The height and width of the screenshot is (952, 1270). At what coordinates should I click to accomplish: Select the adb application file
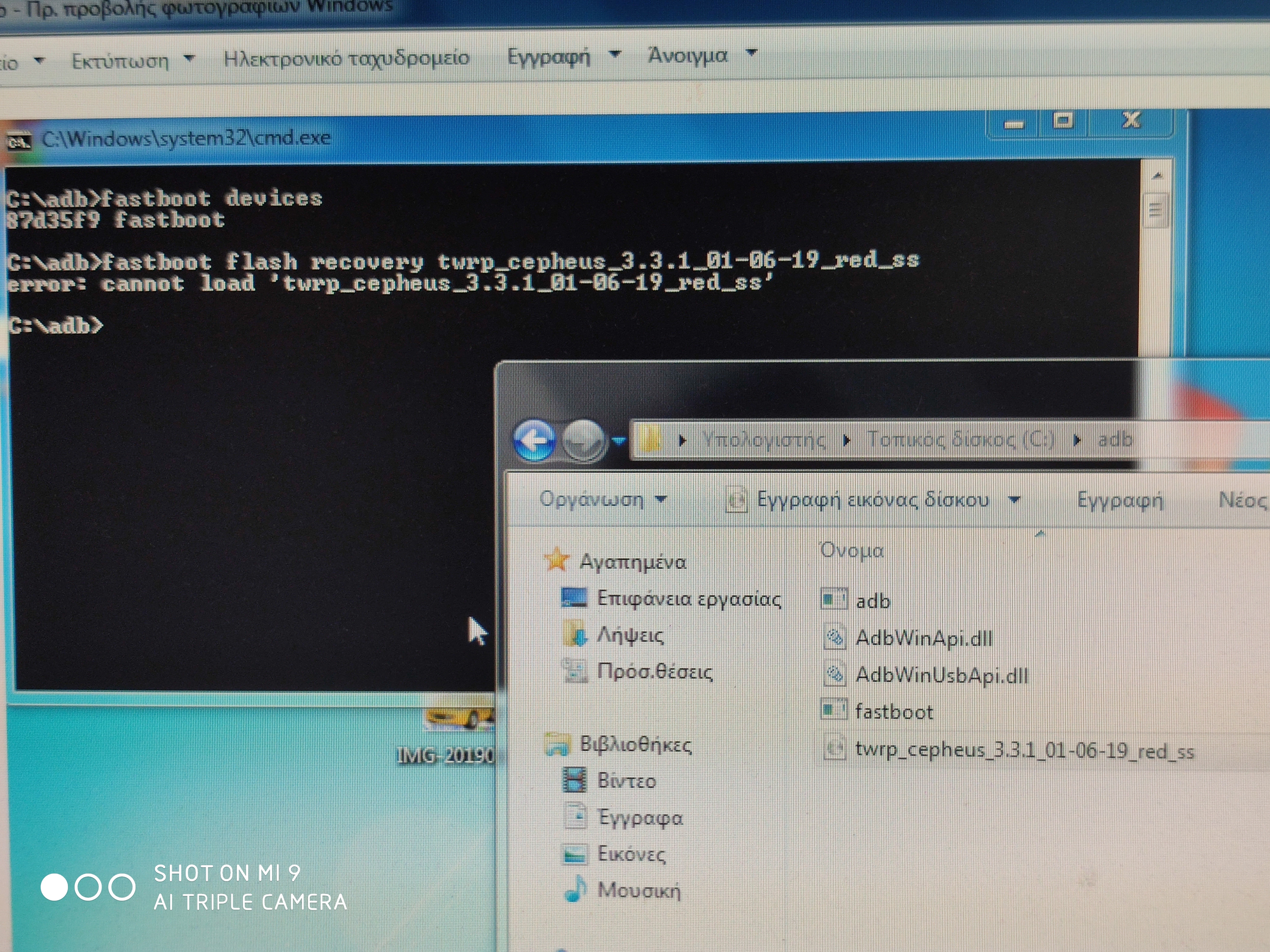coord(872,601)
